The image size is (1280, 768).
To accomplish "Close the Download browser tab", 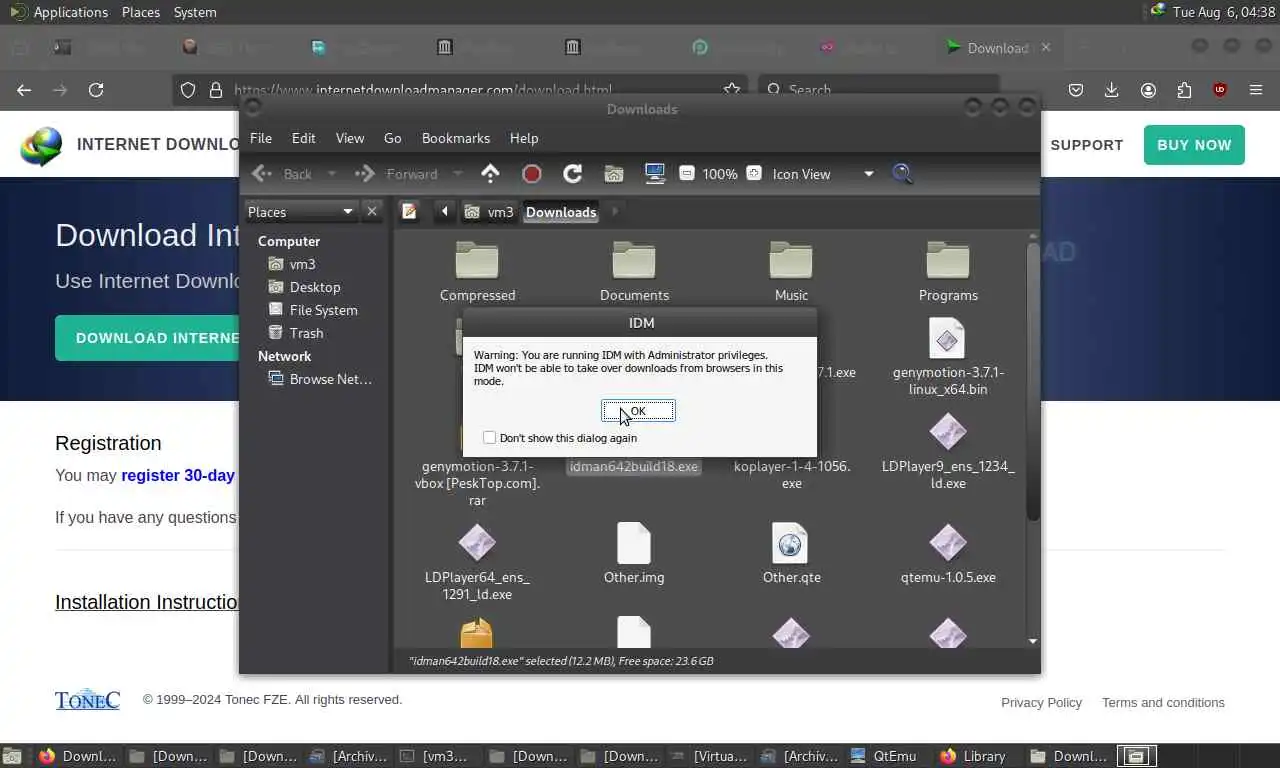I will click(1046, 47).
